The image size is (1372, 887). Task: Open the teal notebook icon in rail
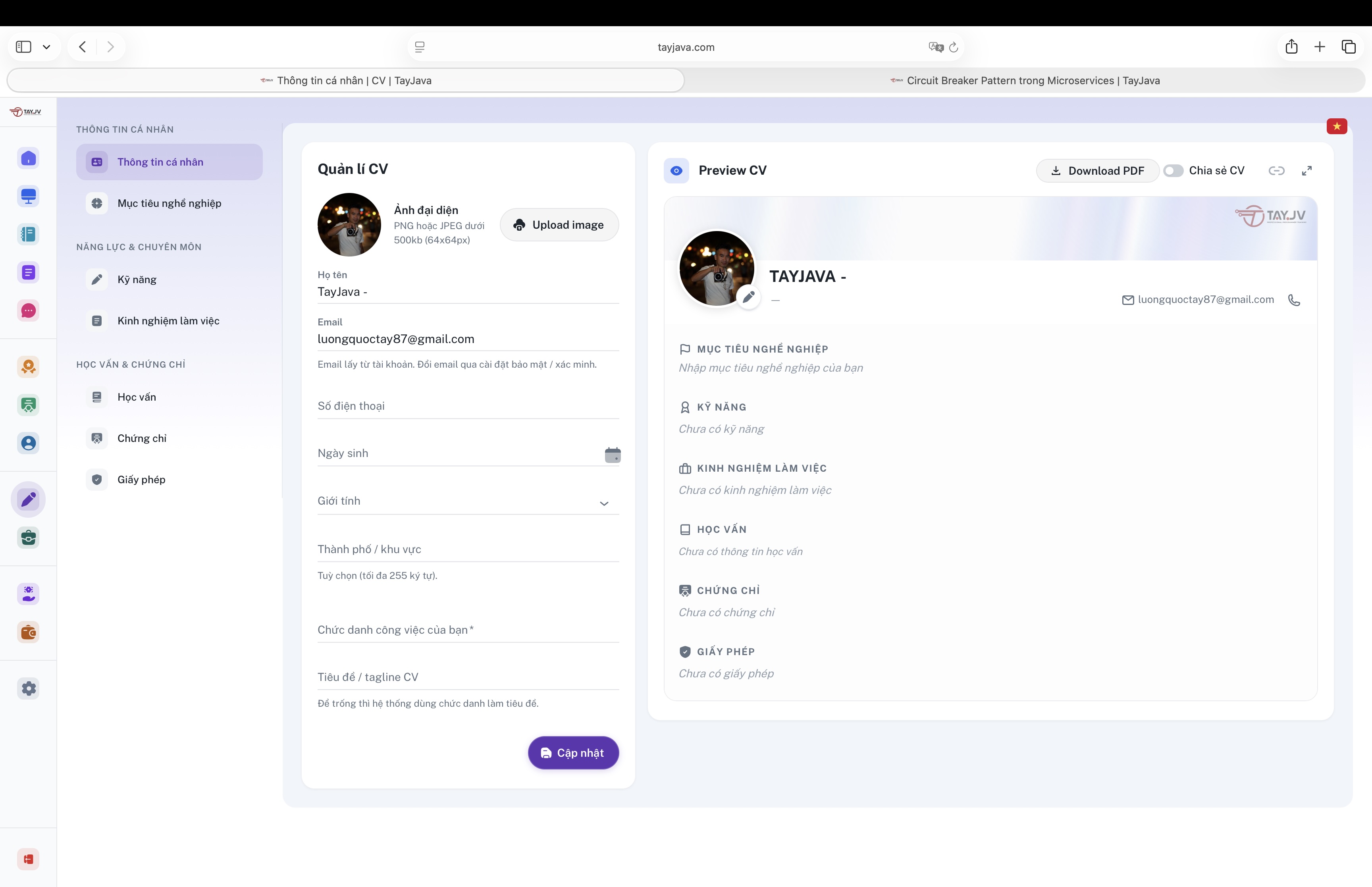click(28, 234)
